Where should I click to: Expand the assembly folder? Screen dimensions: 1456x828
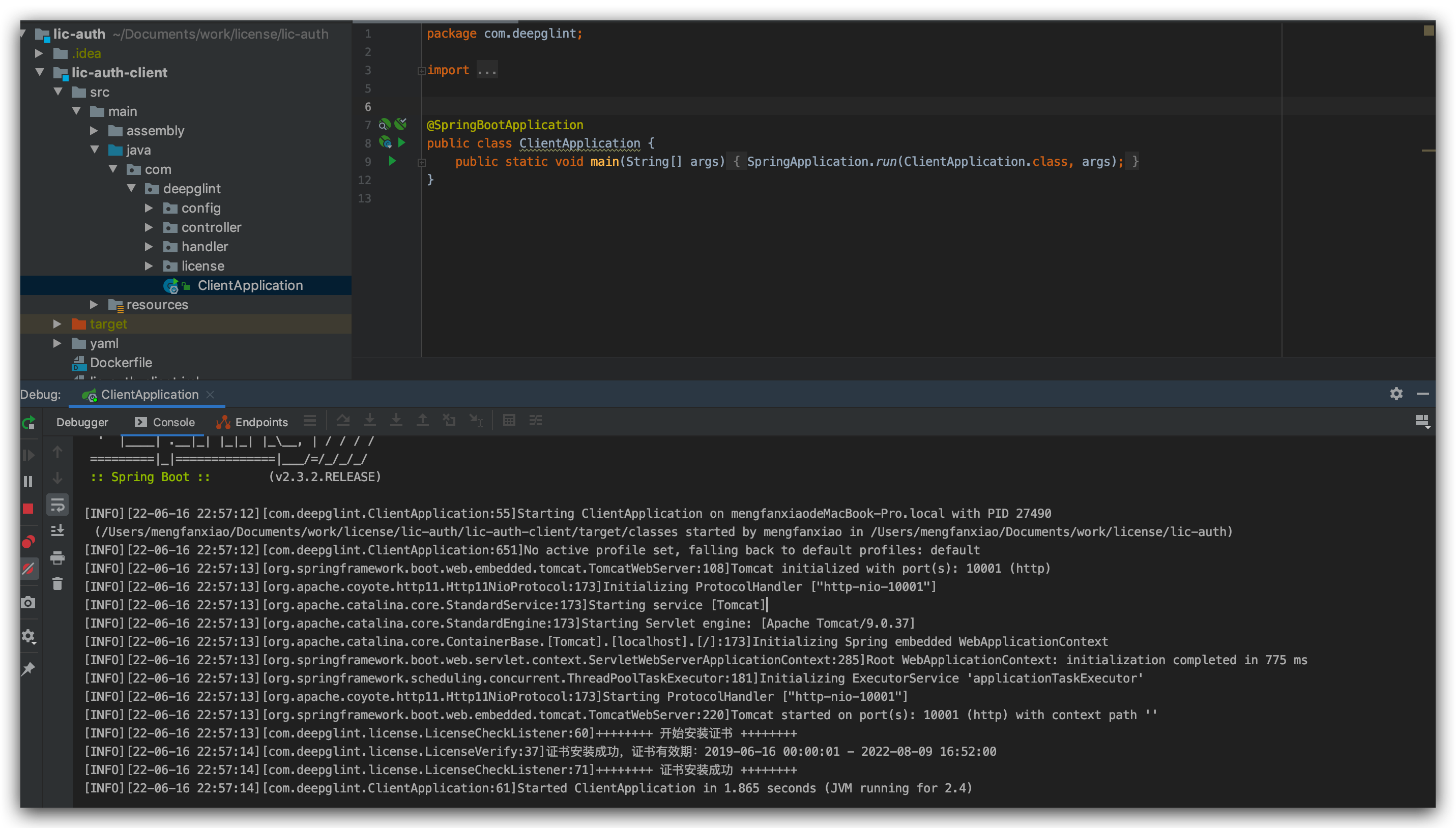(94, 130)
